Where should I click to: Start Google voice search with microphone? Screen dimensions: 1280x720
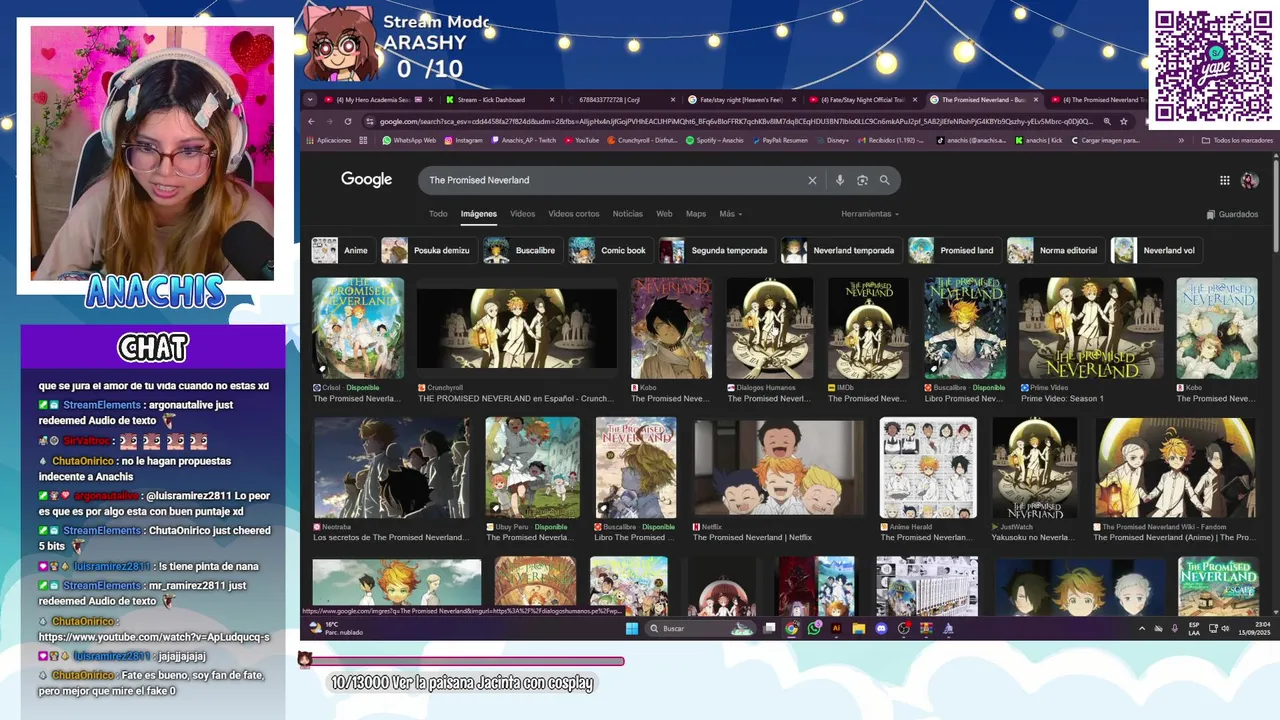tap(839, 180)
